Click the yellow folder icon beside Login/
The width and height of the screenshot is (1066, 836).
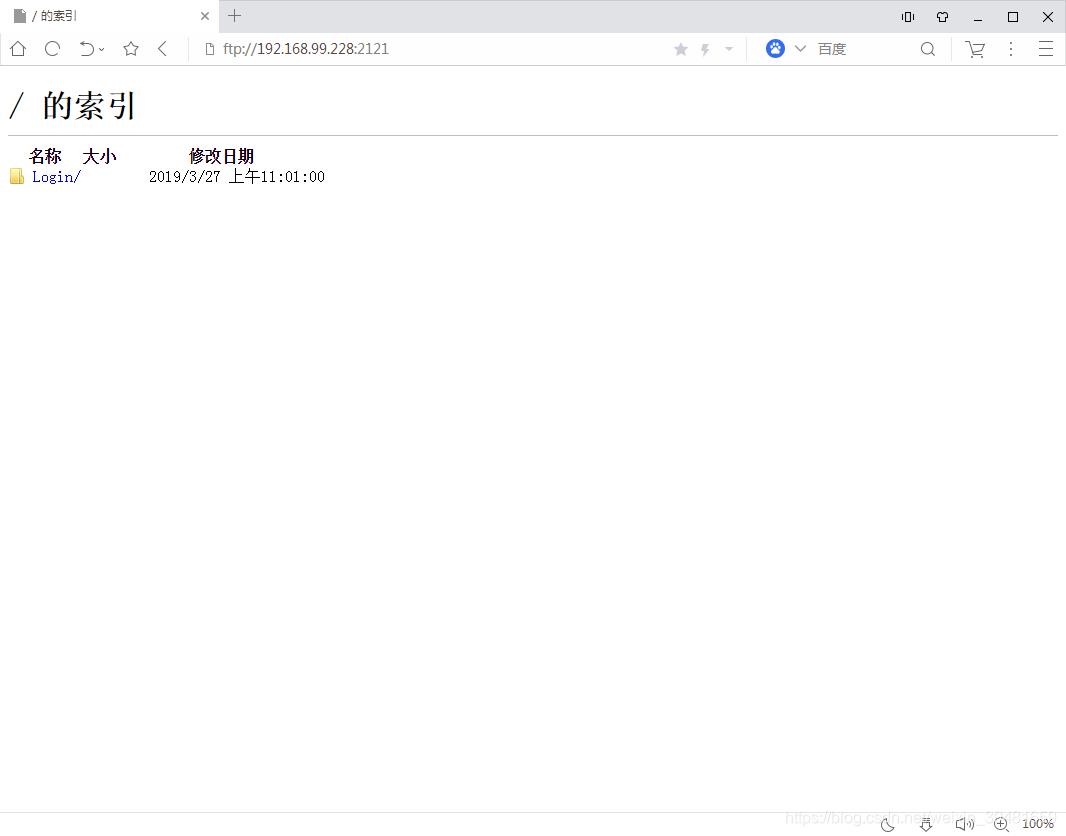[x=17, y=176]
